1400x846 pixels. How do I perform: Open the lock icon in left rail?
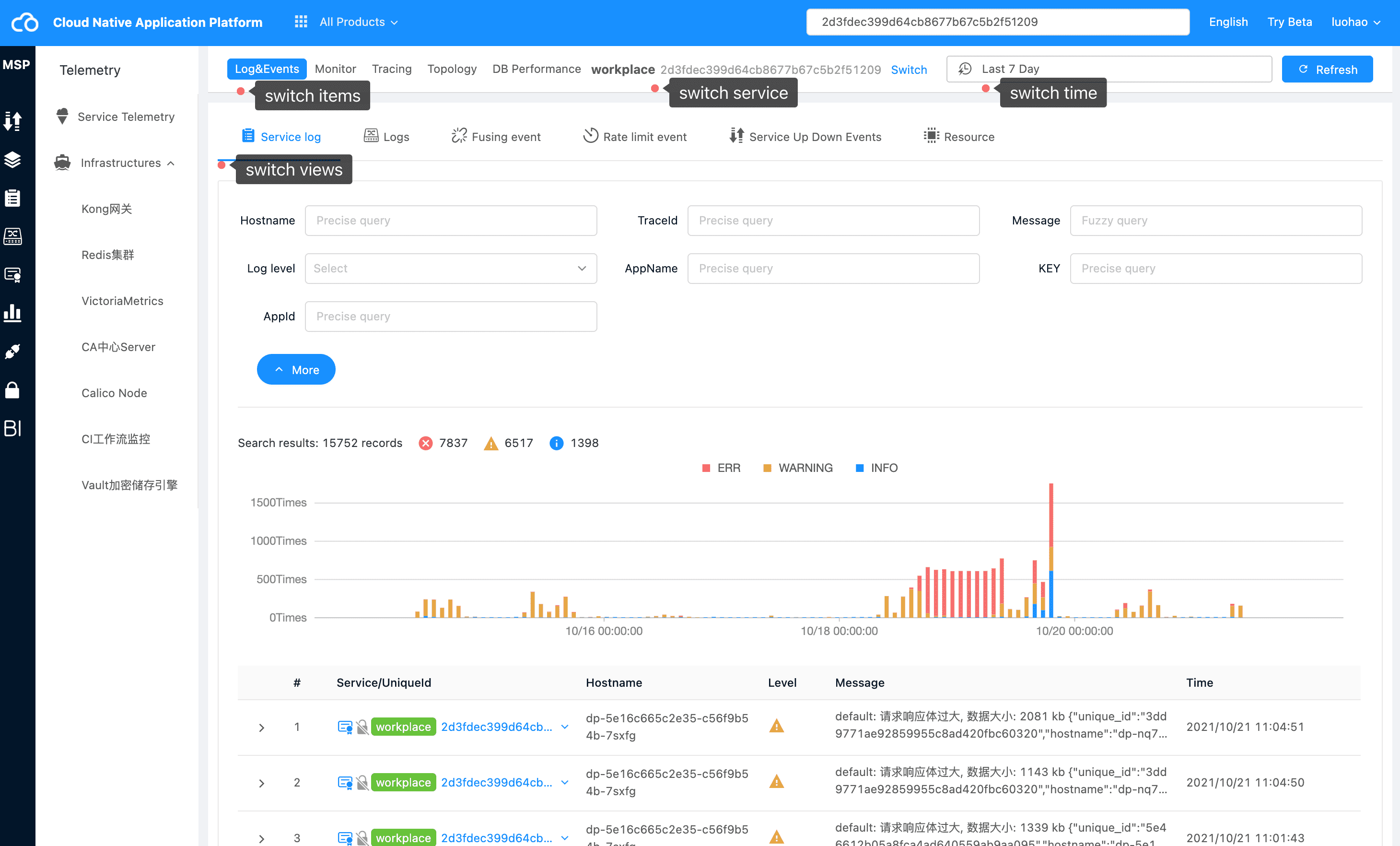pyautogui.click(x=12, y=390)
